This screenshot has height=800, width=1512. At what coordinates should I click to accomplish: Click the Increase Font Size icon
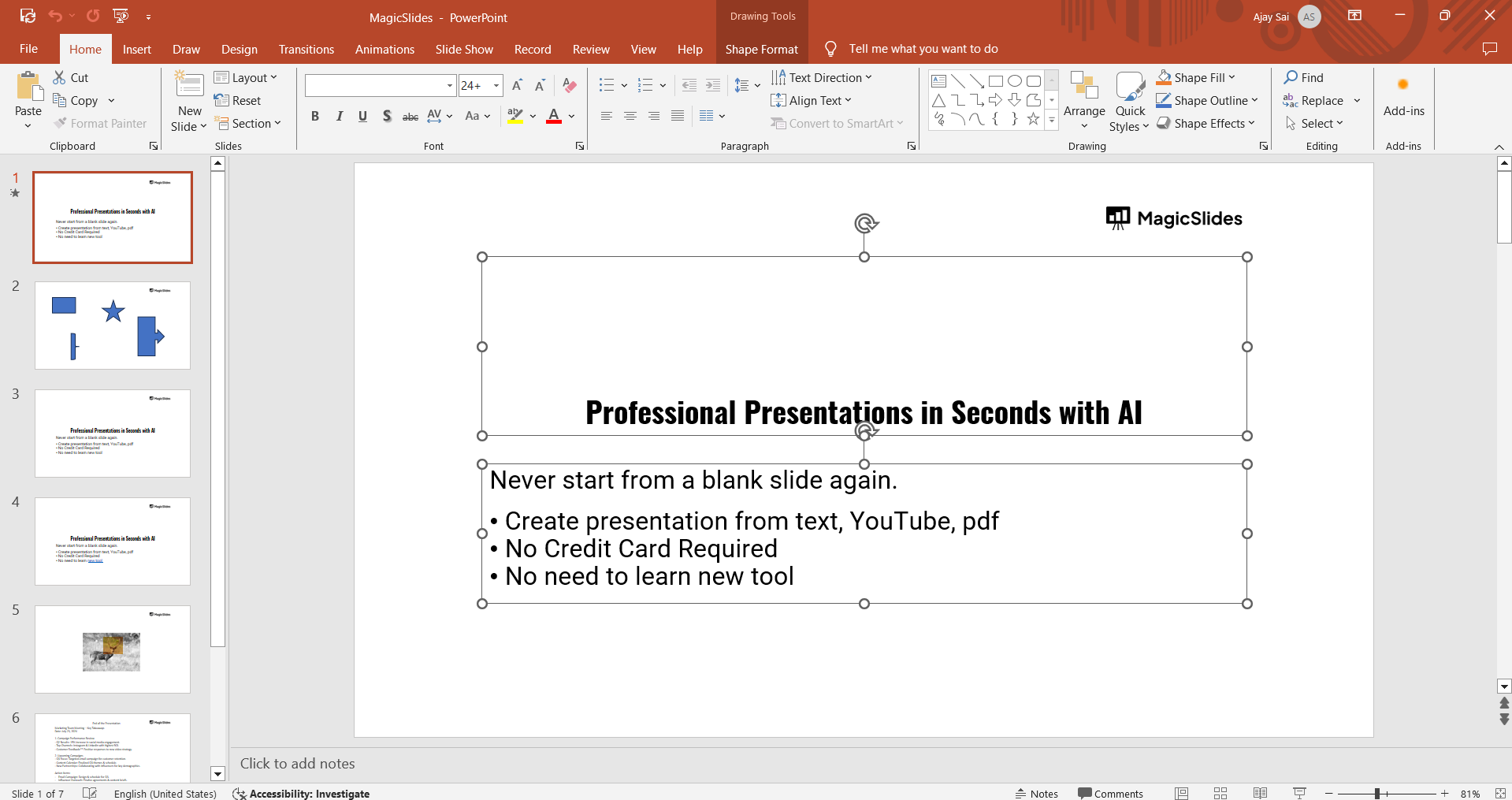pyautogui.click(x=517, y=85)
